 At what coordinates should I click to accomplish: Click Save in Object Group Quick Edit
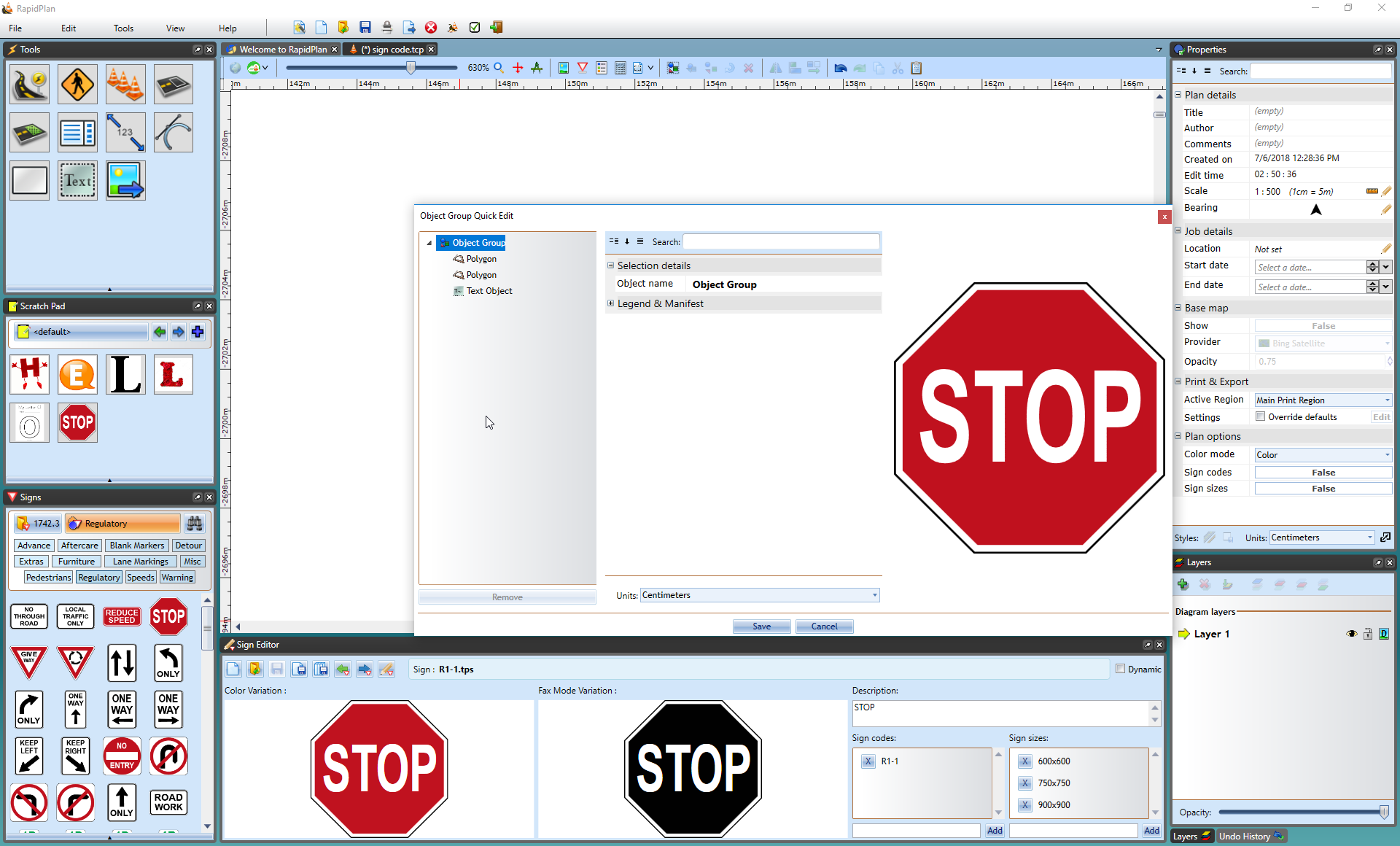(x=761, y=626)
